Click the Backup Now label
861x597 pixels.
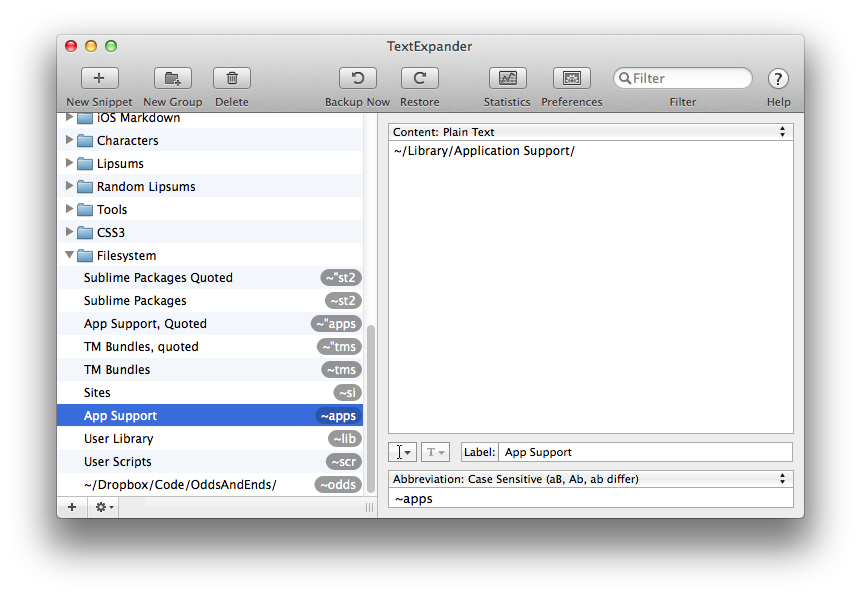coord(357,102)
